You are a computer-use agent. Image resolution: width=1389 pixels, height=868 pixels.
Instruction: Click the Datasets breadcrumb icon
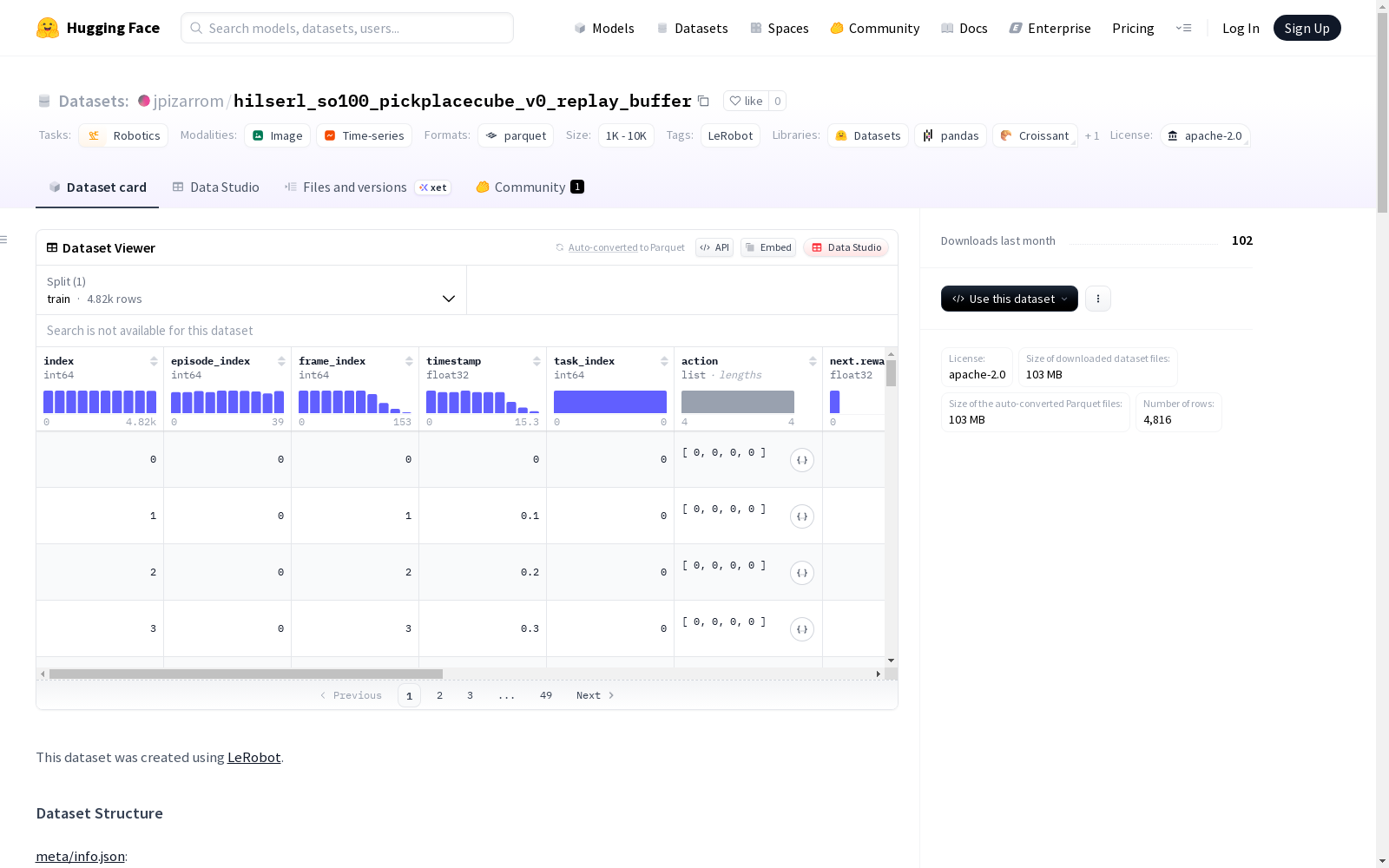click(44, 102)
